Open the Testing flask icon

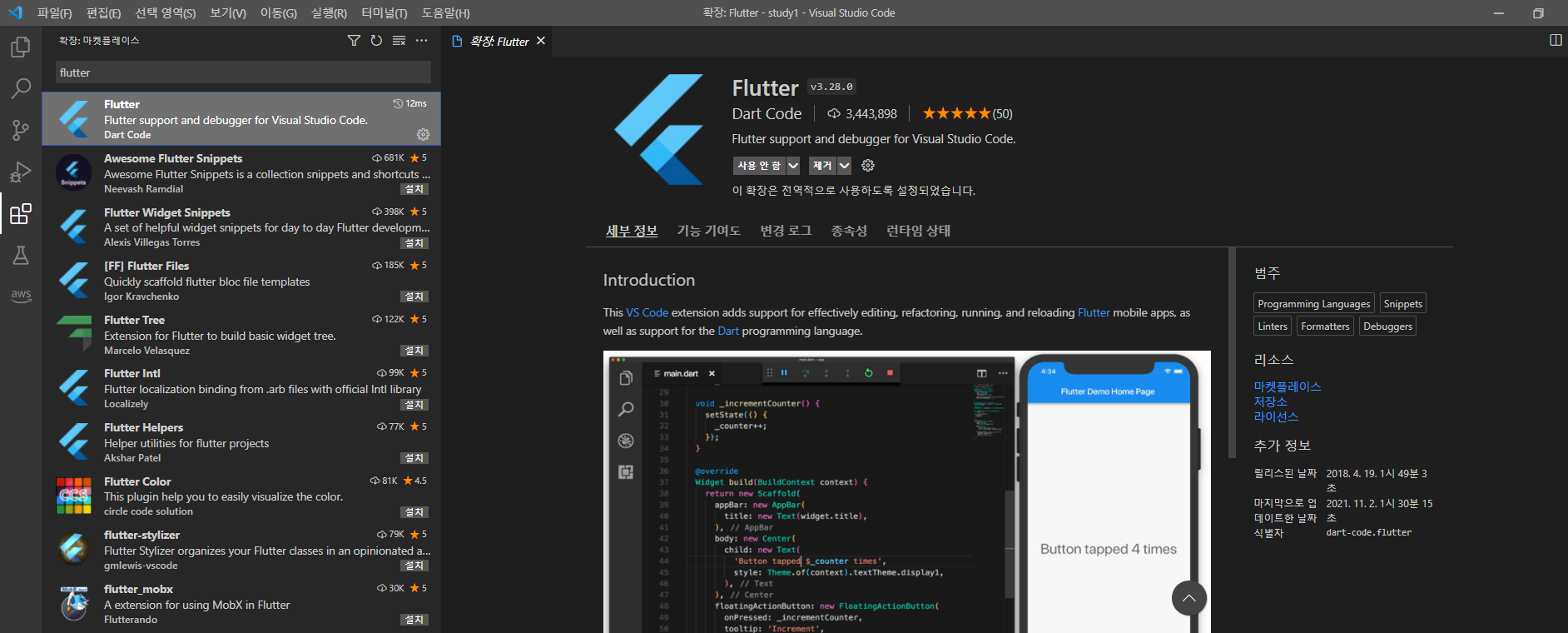(21, 255)
